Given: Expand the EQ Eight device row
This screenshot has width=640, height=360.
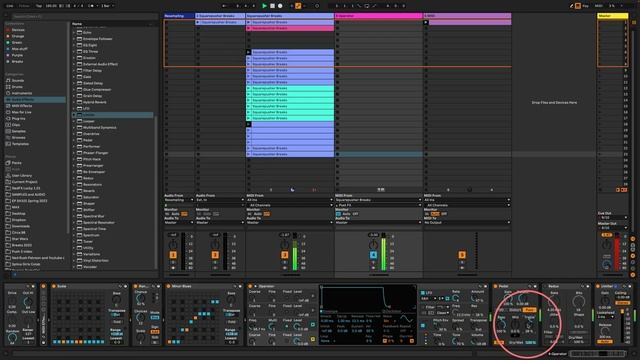Looking at the screenshot, I should [74, 45].
